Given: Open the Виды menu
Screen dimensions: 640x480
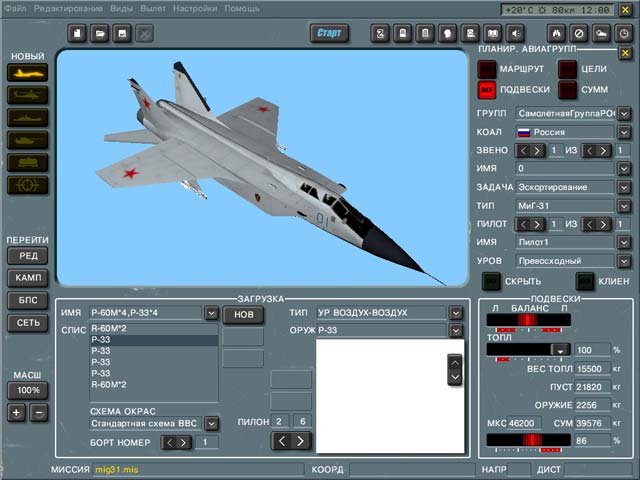Looking at the screenshot, I should click(121, 9).
